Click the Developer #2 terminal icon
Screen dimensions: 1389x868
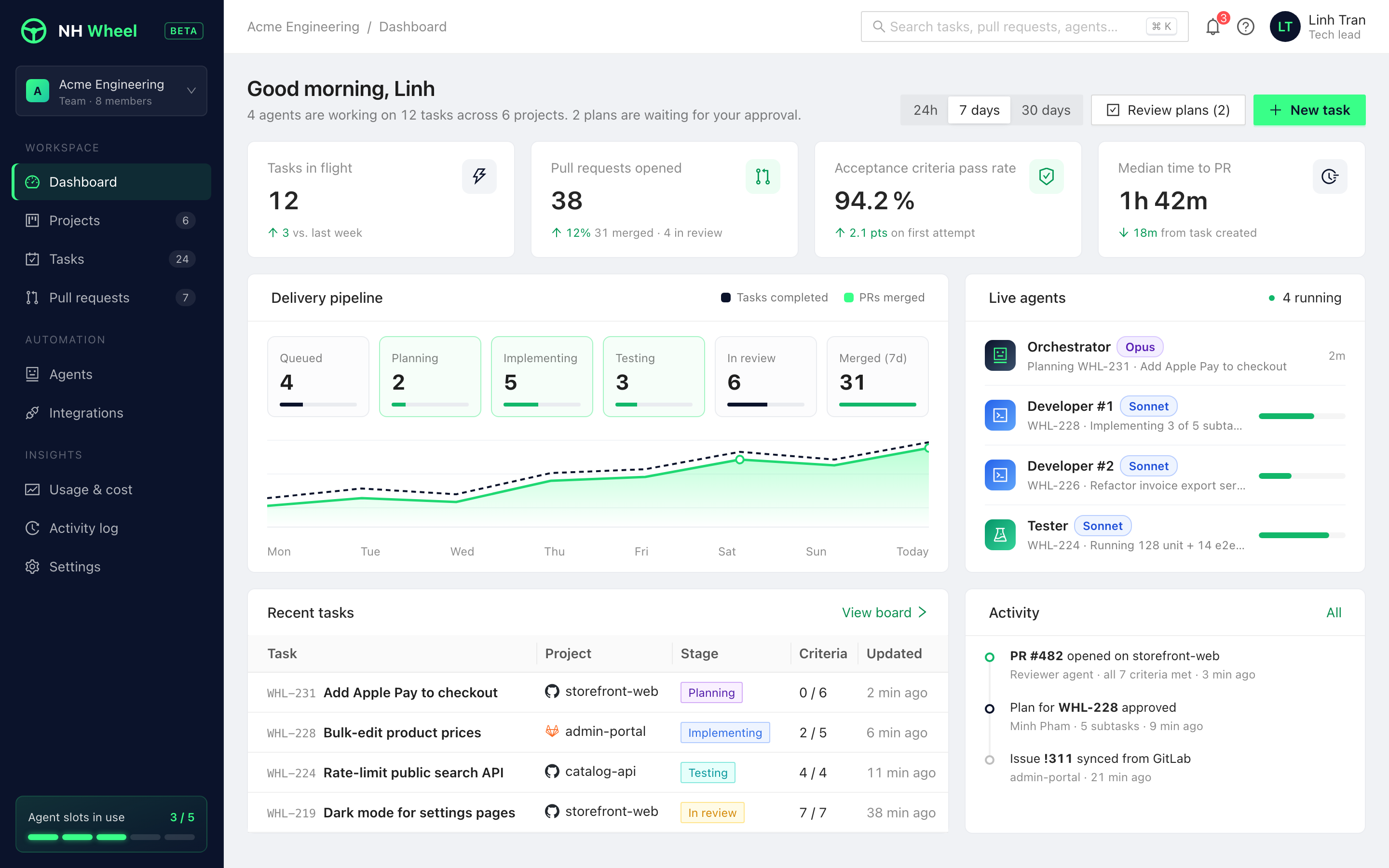tap(1000, 475)
